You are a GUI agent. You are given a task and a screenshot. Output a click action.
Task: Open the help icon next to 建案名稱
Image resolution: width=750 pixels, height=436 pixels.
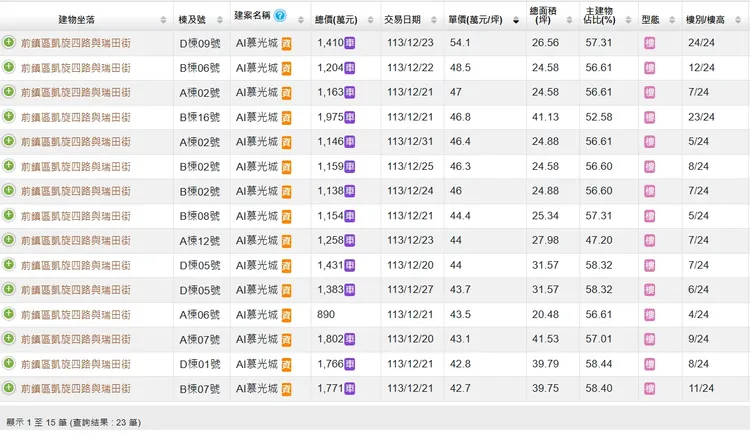pyautogui.click(x=280, y=15)
